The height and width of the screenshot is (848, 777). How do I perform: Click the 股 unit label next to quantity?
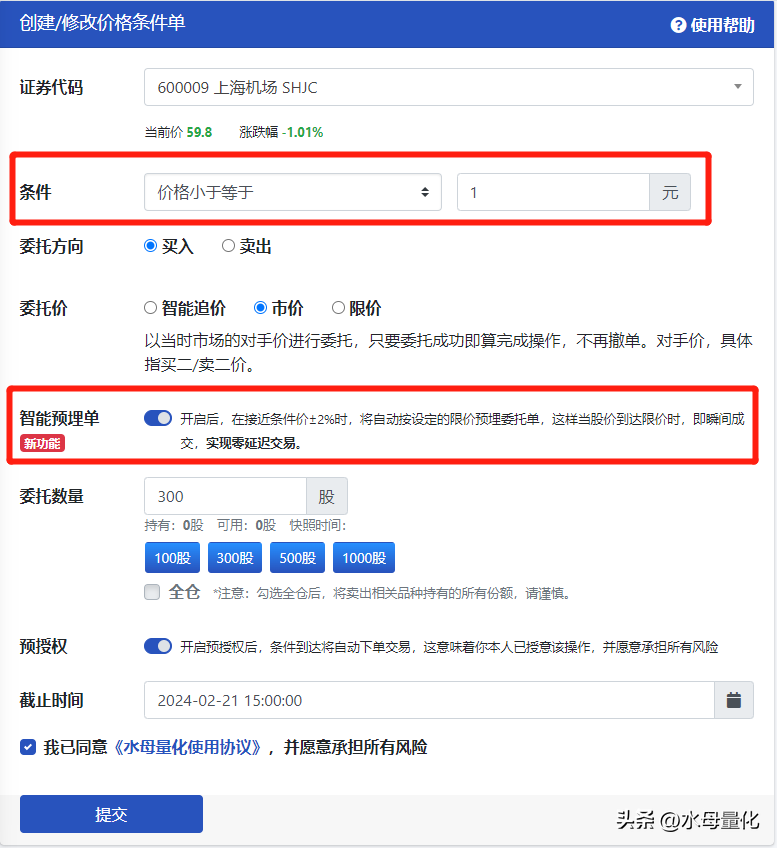[327, 496]
